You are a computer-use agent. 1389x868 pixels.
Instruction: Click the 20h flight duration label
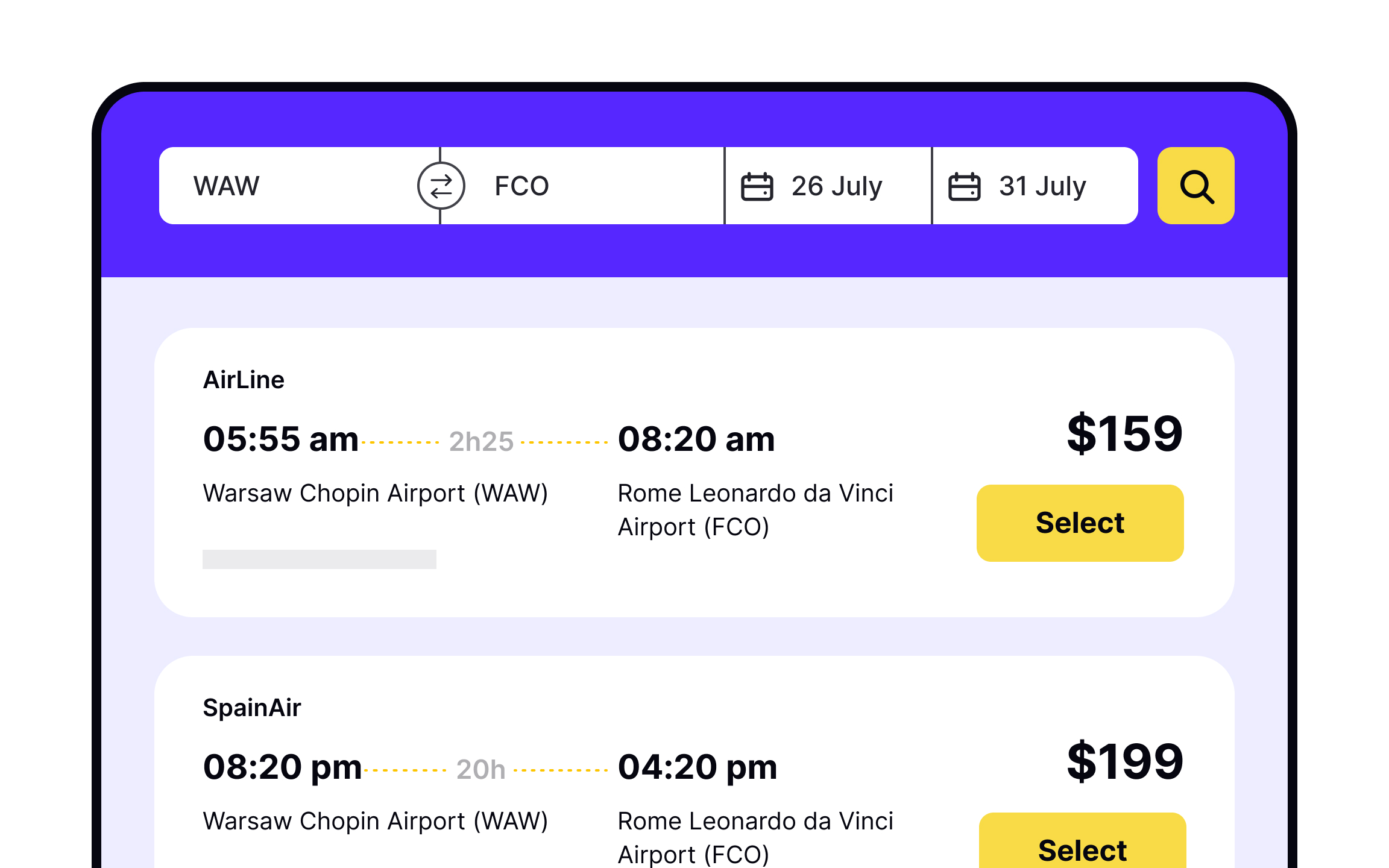pos(480,769)
